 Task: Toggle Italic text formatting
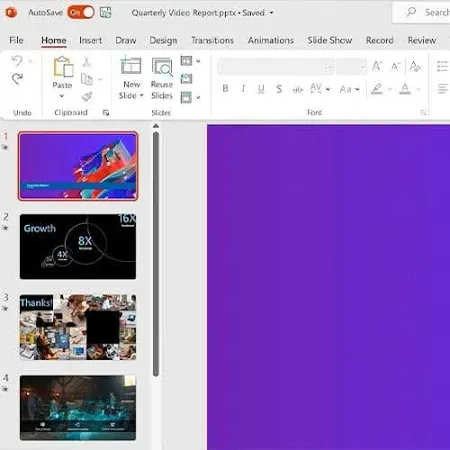pos(243,89)
